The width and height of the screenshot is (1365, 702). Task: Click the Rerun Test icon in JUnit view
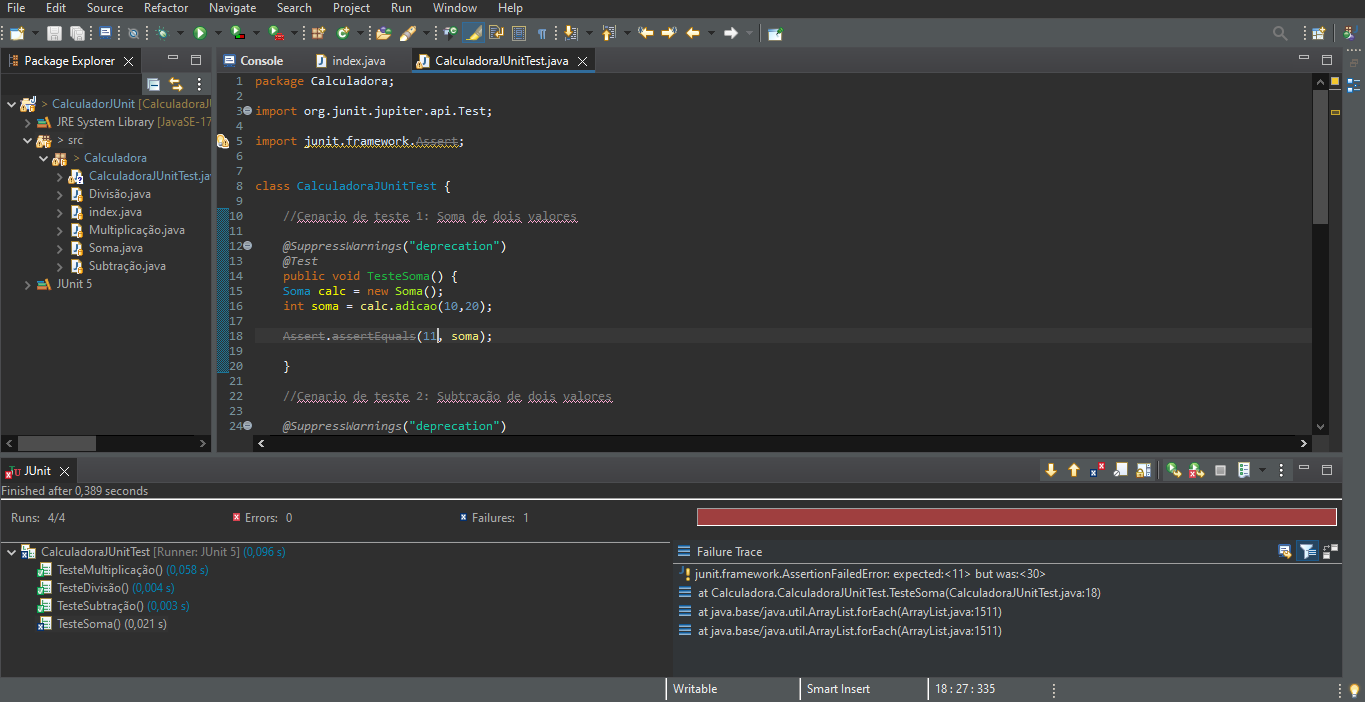point(1174,470)
